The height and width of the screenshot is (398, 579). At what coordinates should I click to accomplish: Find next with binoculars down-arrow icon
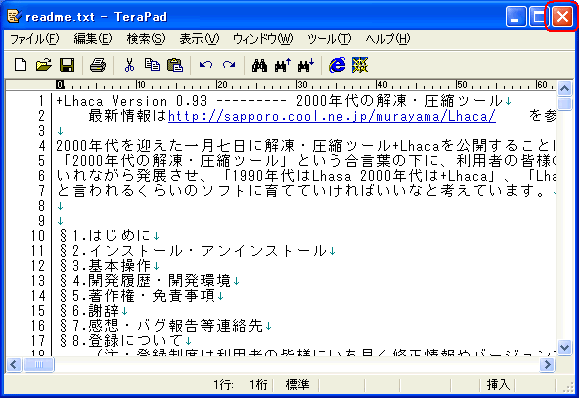(306, 65)
